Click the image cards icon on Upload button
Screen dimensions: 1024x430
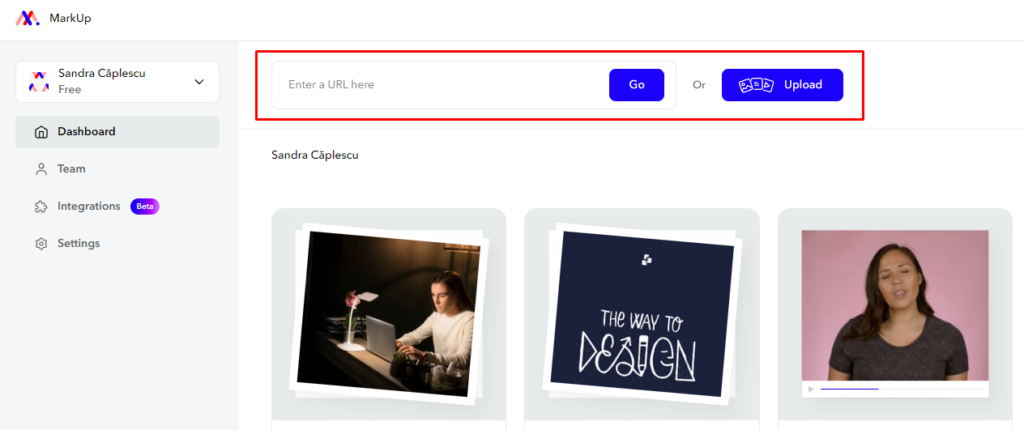756,85
